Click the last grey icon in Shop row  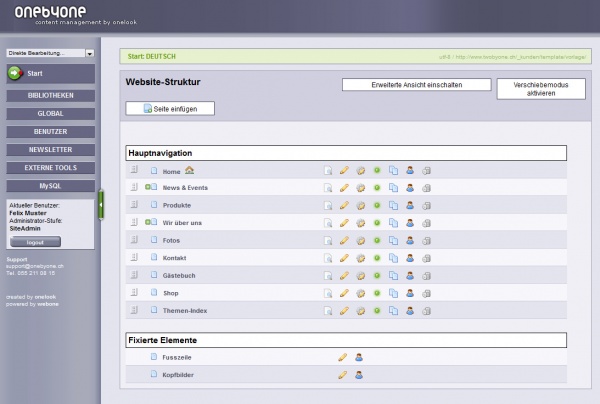coord(426,293)
